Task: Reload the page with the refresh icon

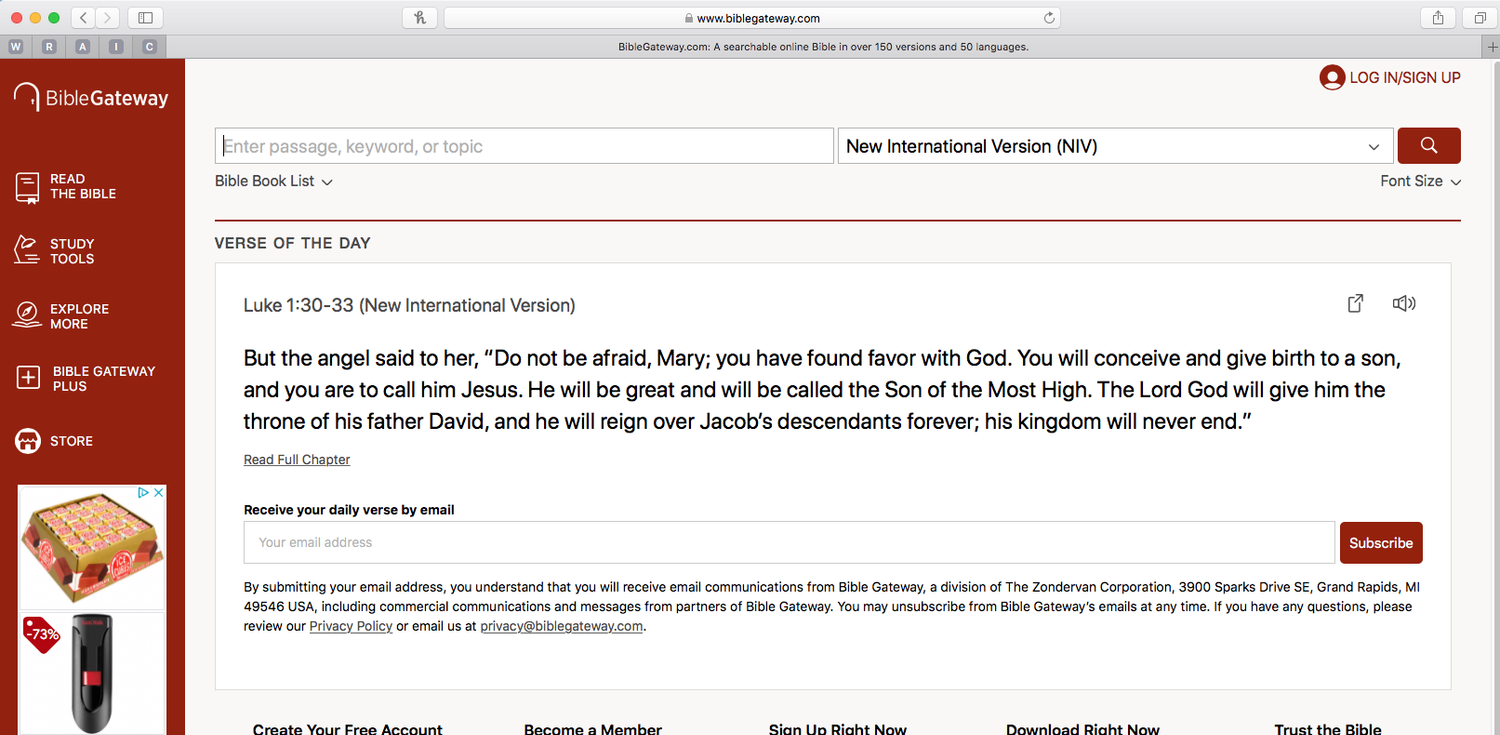Action: point(1049,18)
